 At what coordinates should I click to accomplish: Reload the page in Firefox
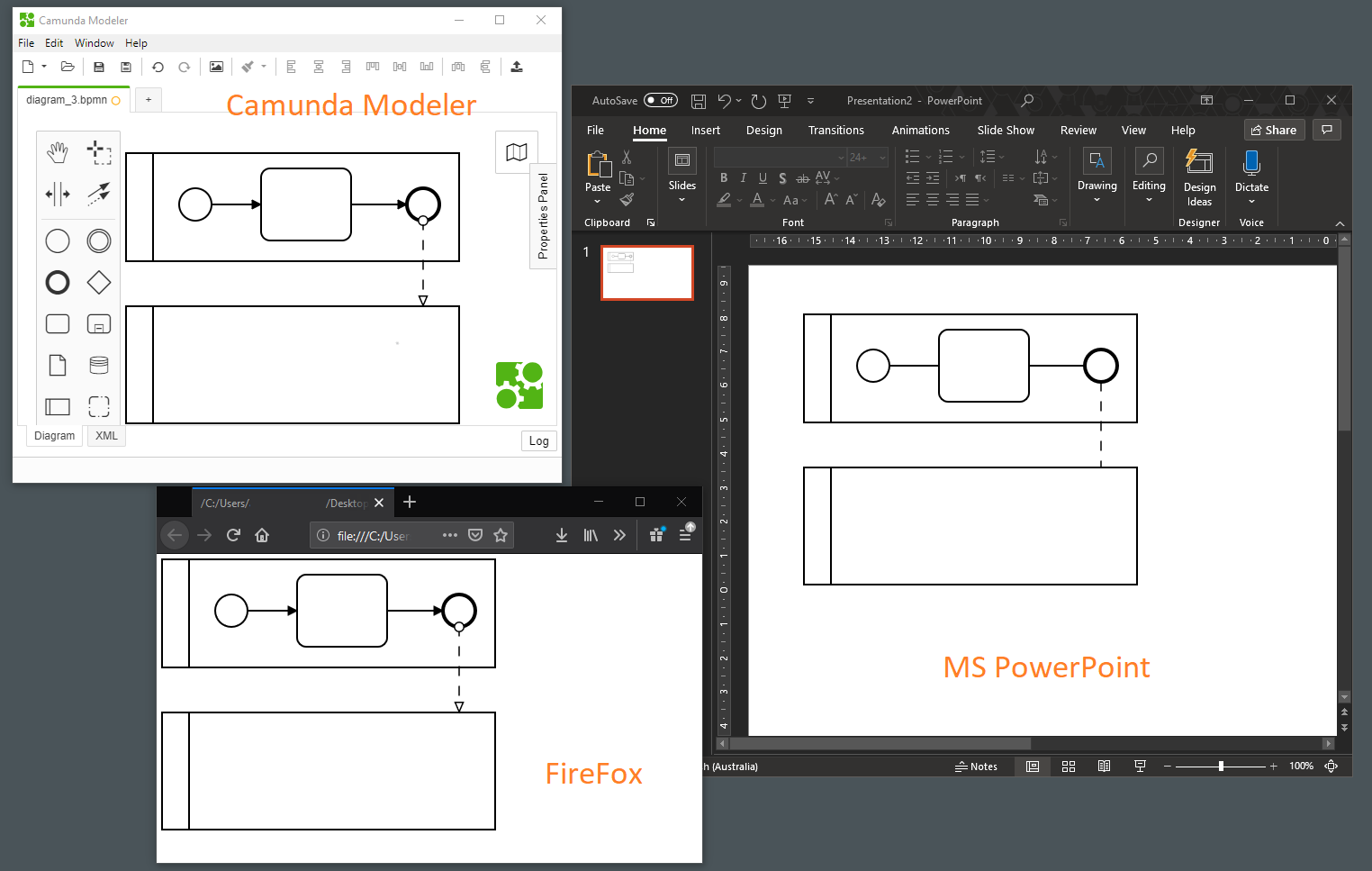point(233,535)
